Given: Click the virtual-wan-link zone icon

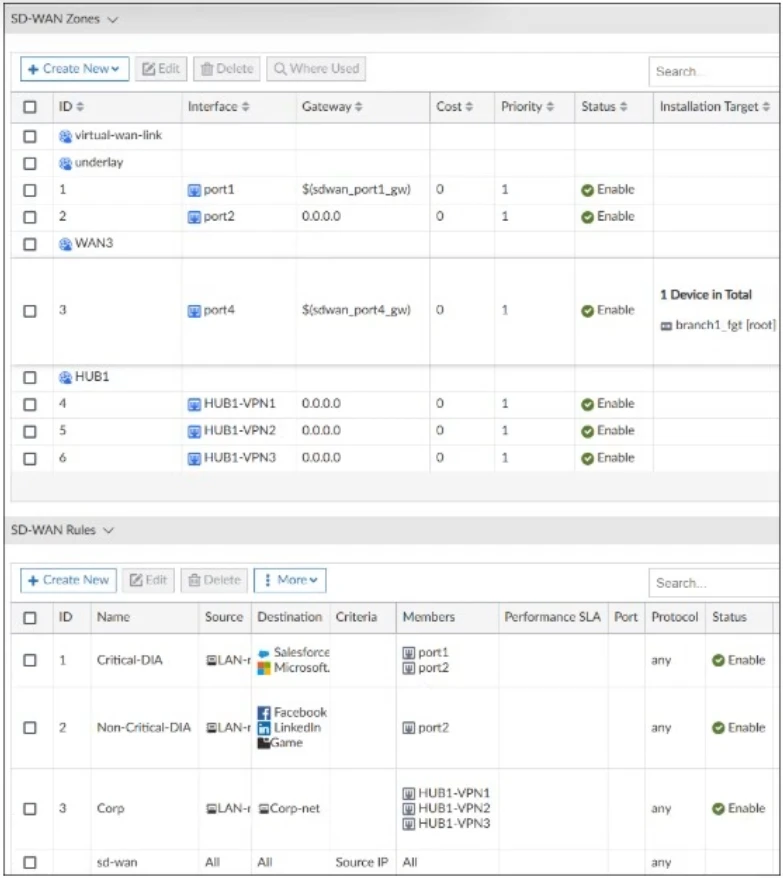Looking at the screenshot, I should pyautogui.click(x=66, y=135).
